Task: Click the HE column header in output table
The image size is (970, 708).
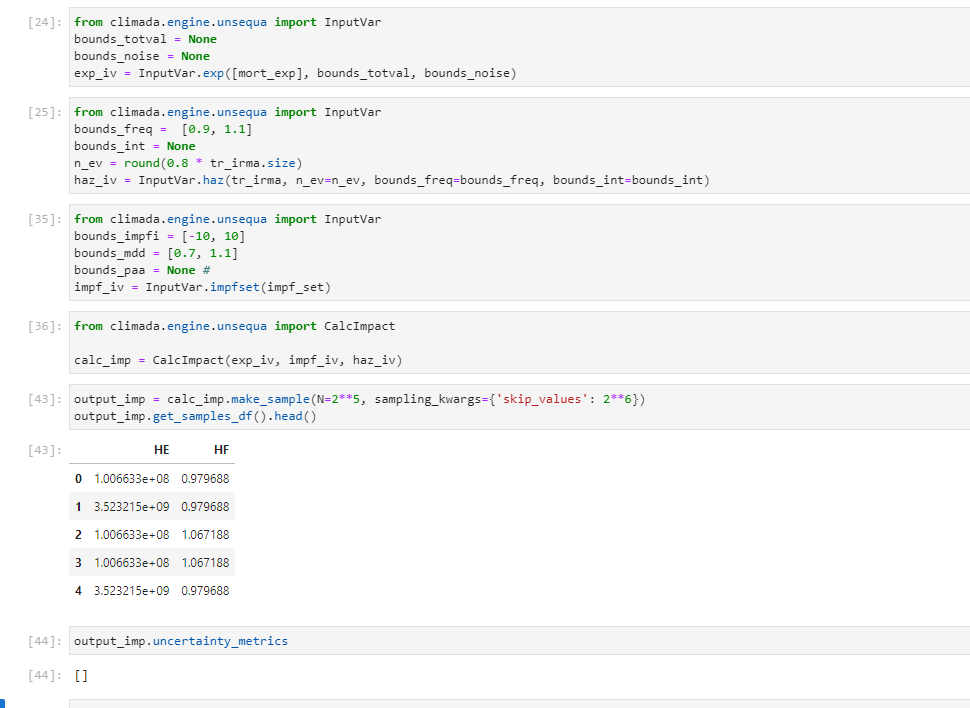Action: [161, 449]
